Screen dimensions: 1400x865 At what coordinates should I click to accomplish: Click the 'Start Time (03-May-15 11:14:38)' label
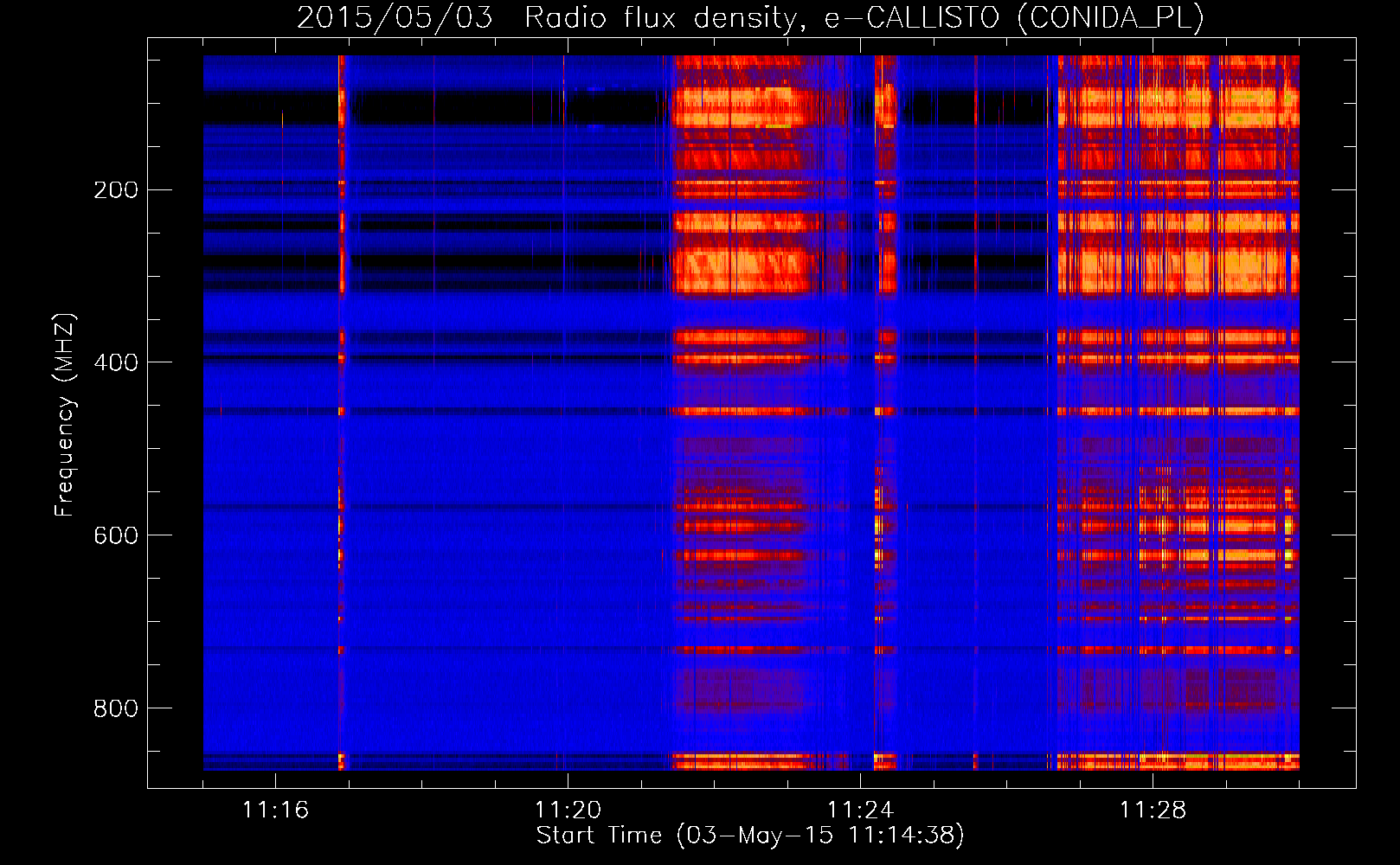750,836
